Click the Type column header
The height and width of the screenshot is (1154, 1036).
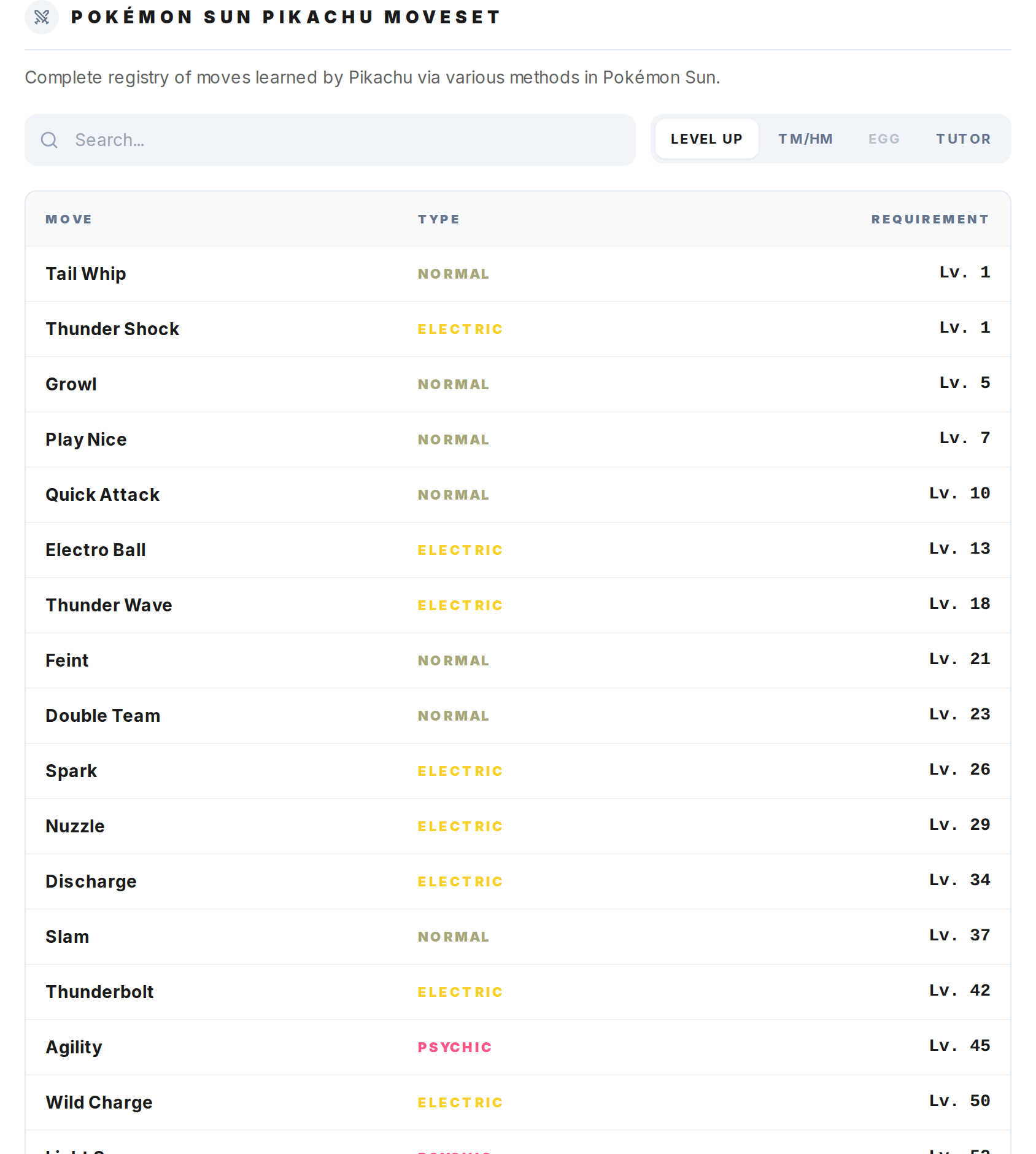[x=439, y=219]
